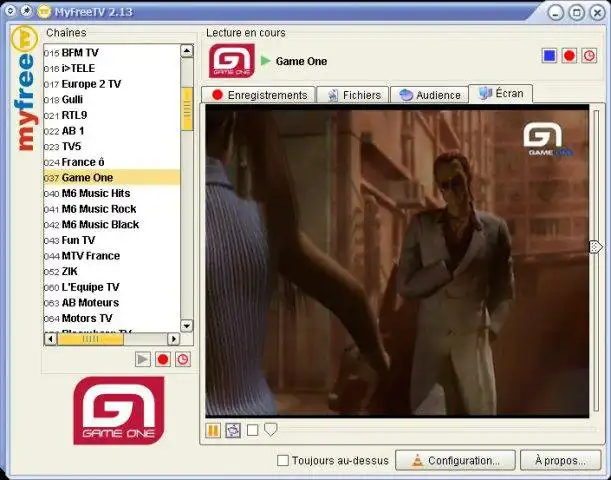Viewport: 611px width, 480px height.
Task: Close the MyFreeTV window
Action: (597, 13)
